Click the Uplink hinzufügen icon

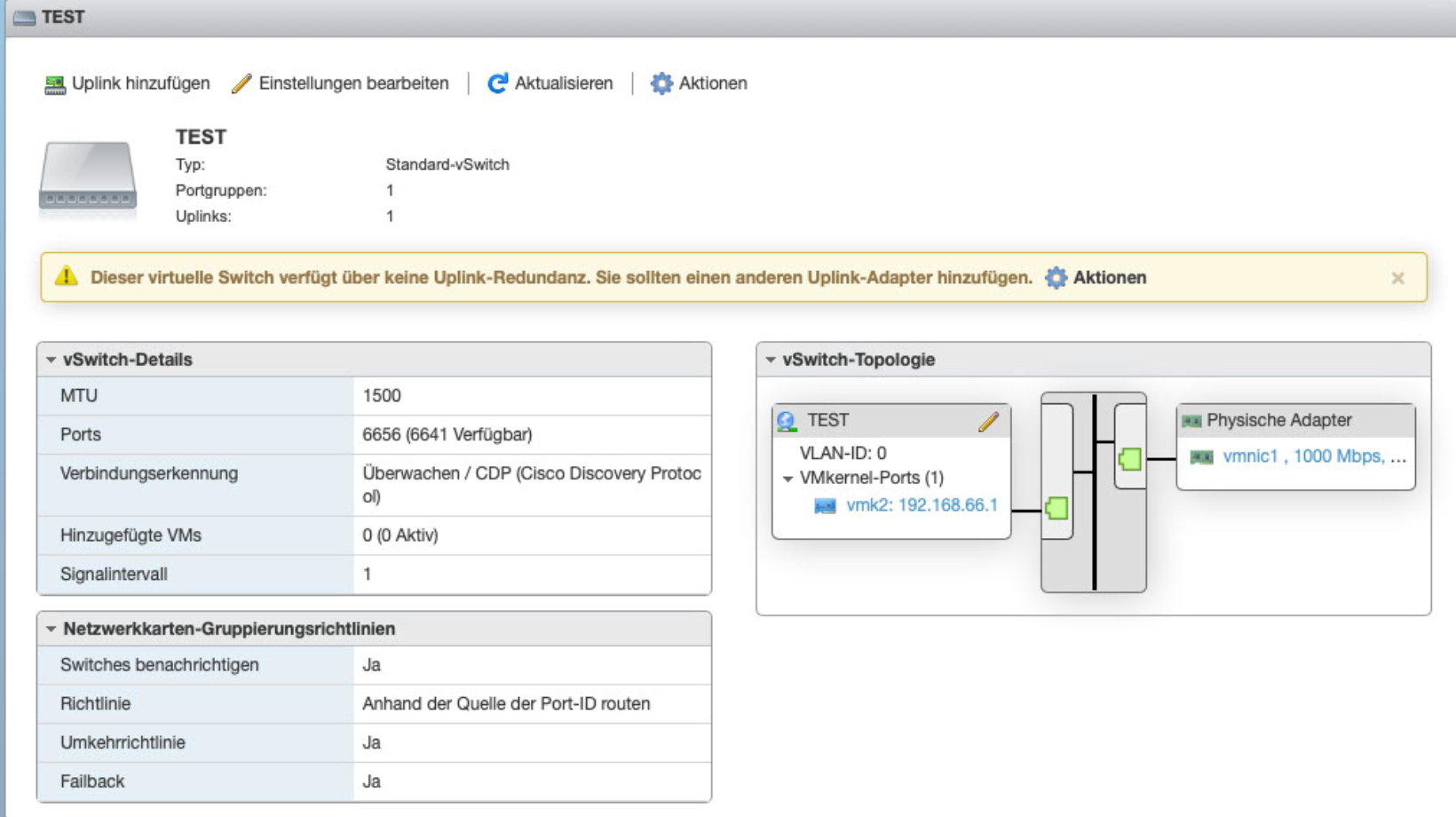pos(55,84)
